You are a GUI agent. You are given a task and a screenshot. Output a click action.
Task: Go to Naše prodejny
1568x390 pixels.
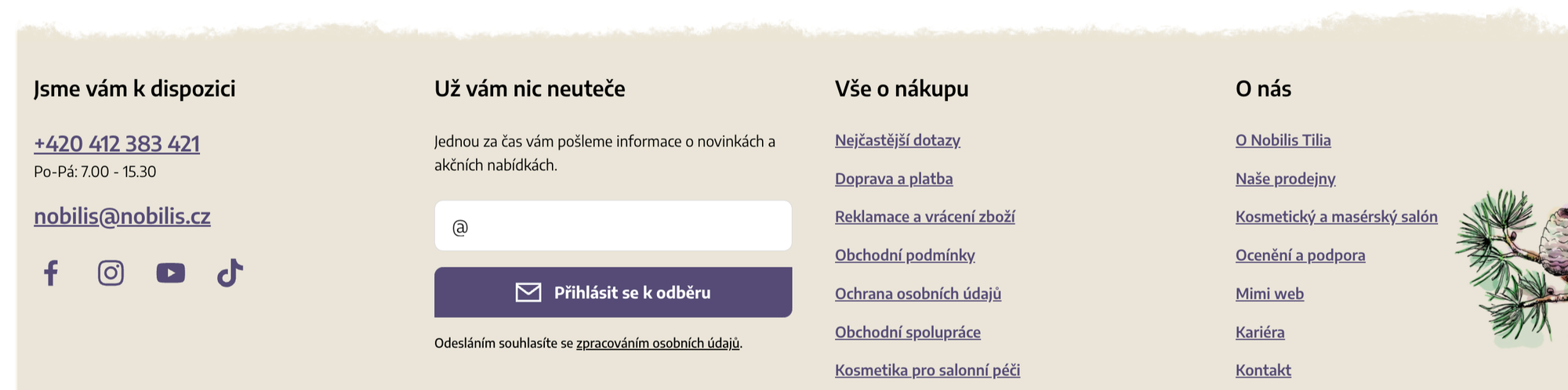pyautogui.click(x=1286, y=179)
